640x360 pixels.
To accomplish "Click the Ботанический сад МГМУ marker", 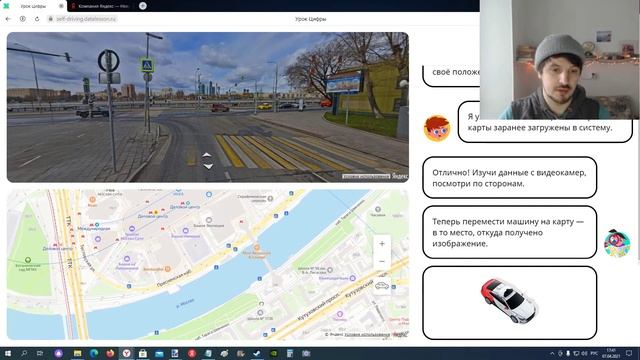I will (28, 260).
